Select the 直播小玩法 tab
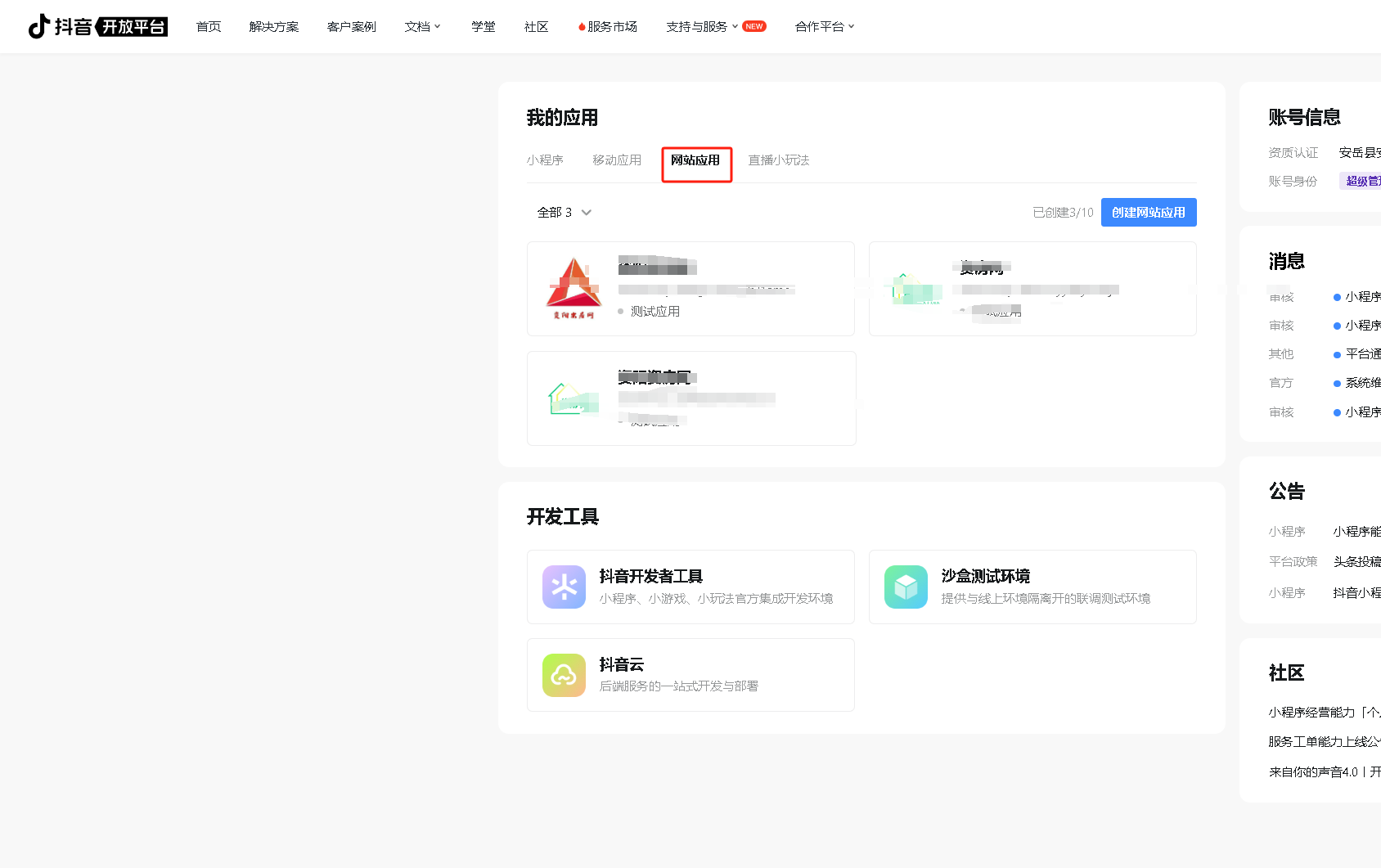This screenshot has width=1381, height=868. point(778,160)
